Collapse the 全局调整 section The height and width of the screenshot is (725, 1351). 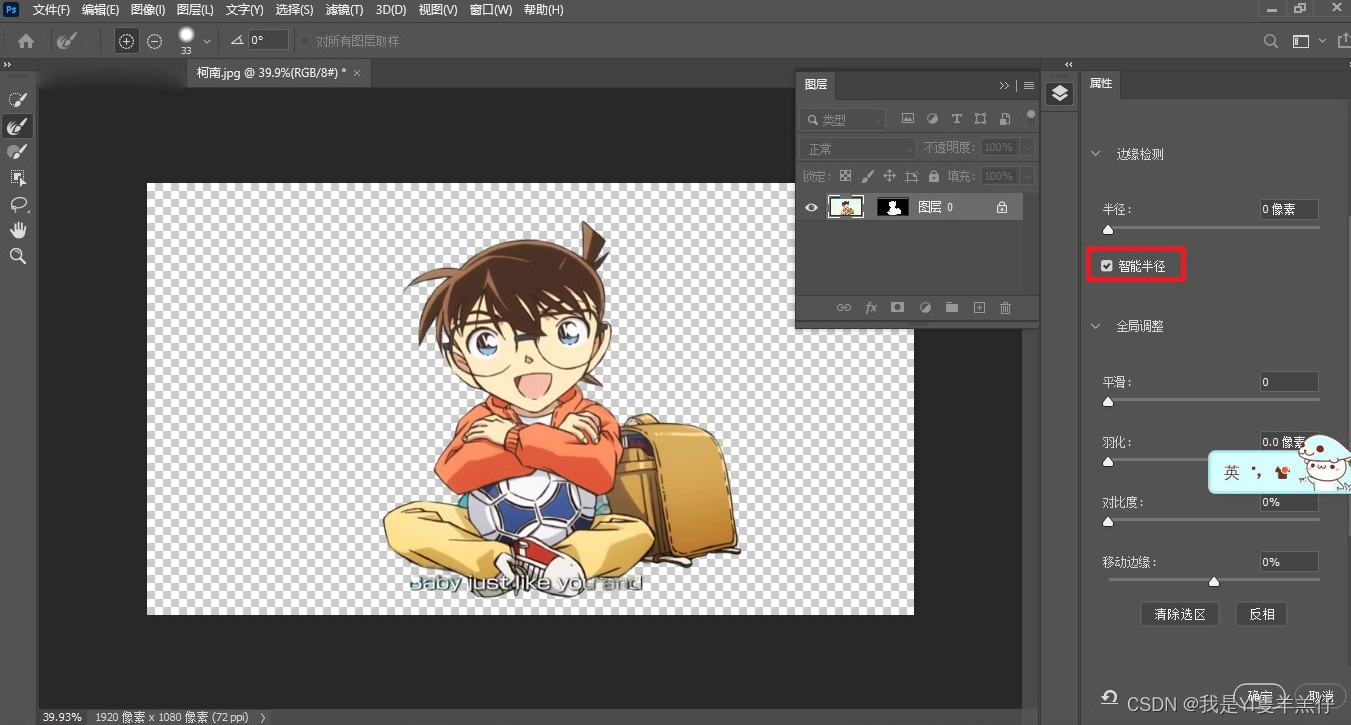pyautogui.click(x=1096, y=326)
